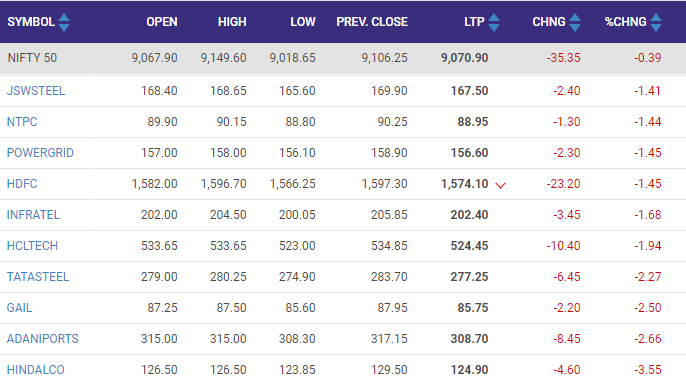Sort by %CHNG using sort arrows
The image size is (686, 385).
(656, 22)
